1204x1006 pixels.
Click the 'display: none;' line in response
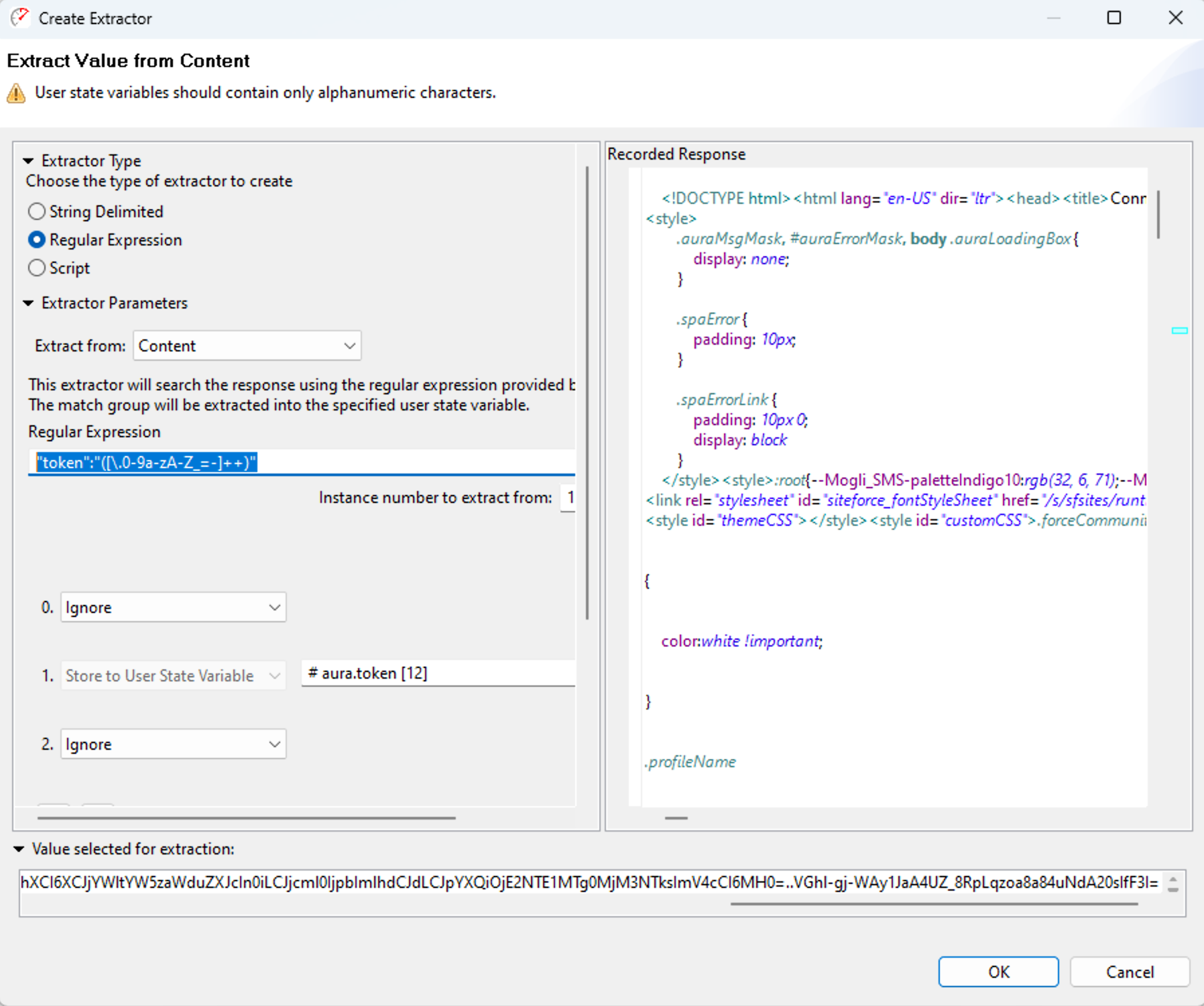point(741,259)
